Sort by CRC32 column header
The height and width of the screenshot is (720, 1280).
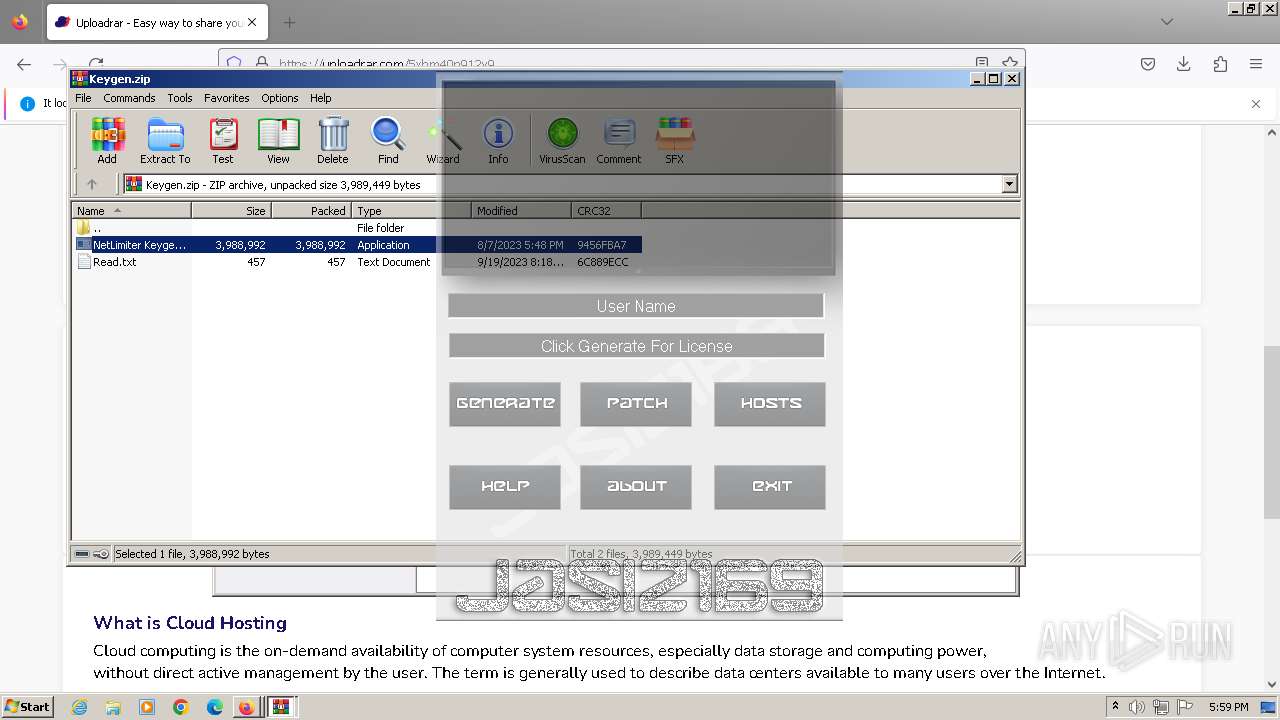606,211
